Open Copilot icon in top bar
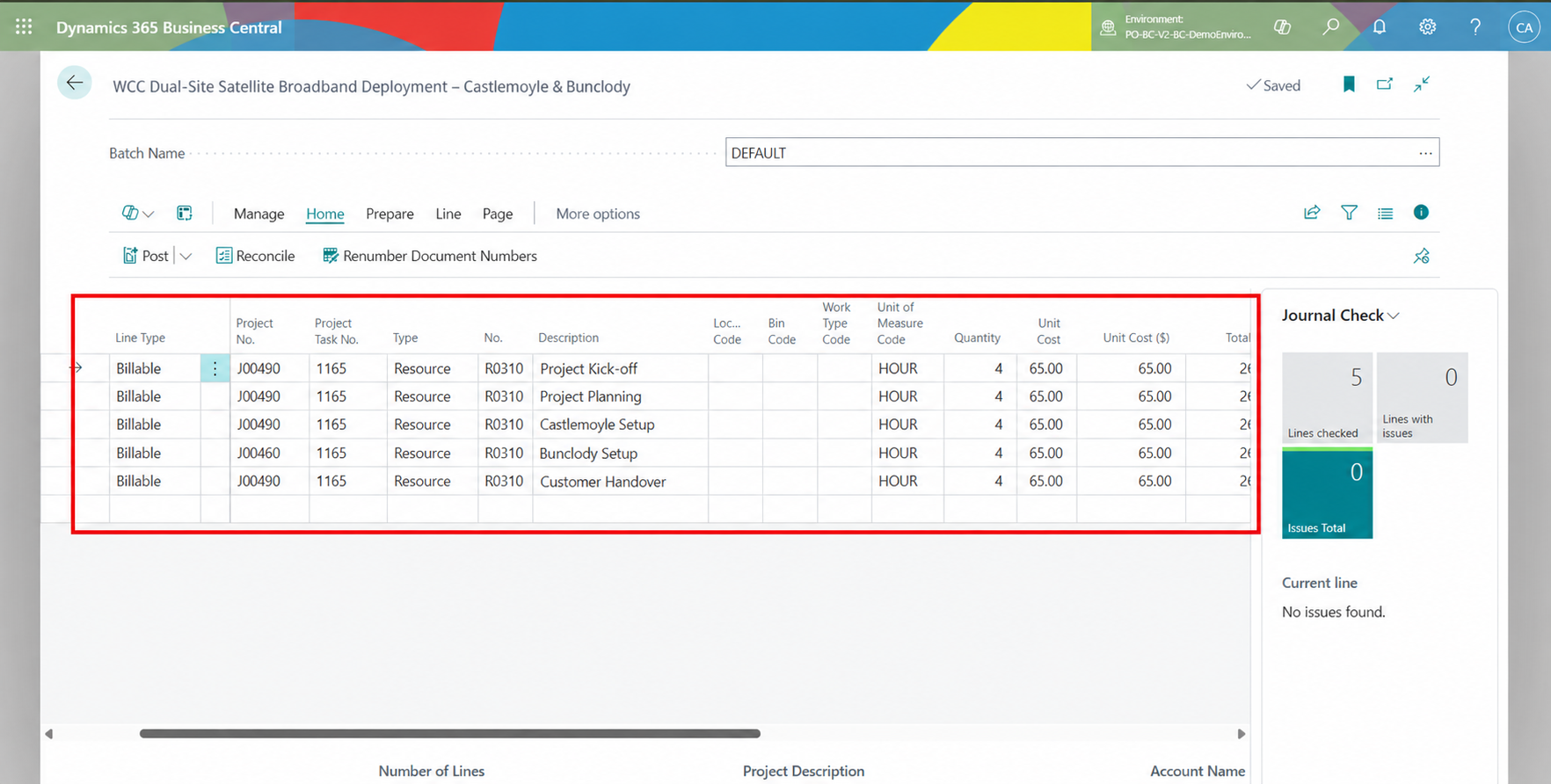 [x=1283, y=27]
